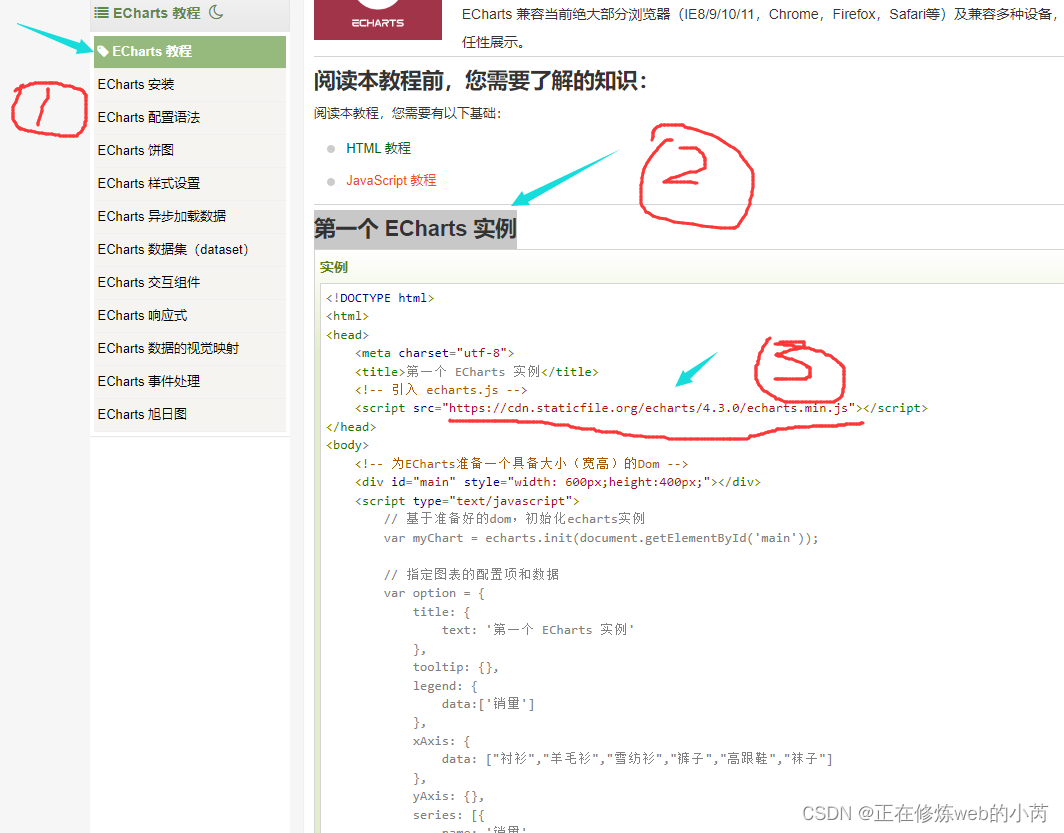Click the 引入 echarts.js comment line
The height and width of the screenshot is (833, 1064).
coord(441,390)
